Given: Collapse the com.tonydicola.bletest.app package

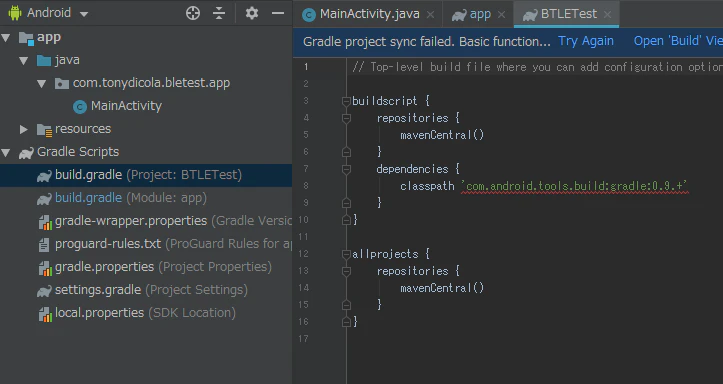Looking at the screenshot, I should pos(42,83).
